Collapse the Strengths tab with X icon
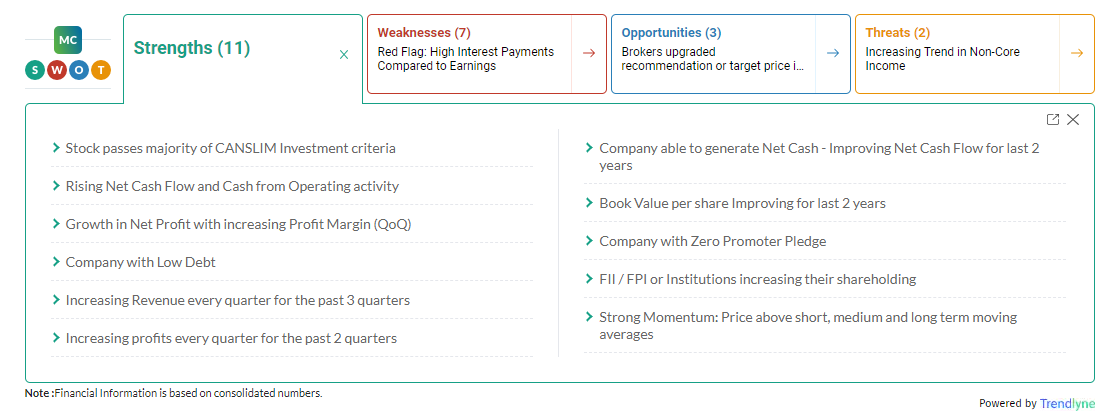1104x416 pixels. (x=344, y=54)
